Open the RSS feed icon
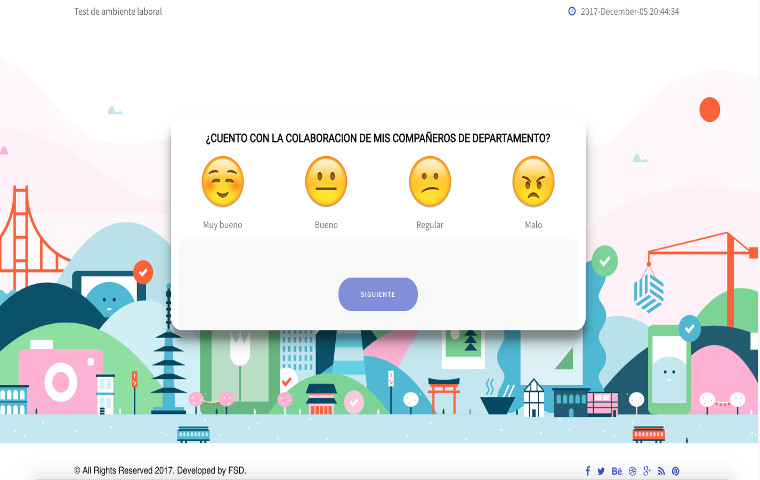 [x=661, y=471]
